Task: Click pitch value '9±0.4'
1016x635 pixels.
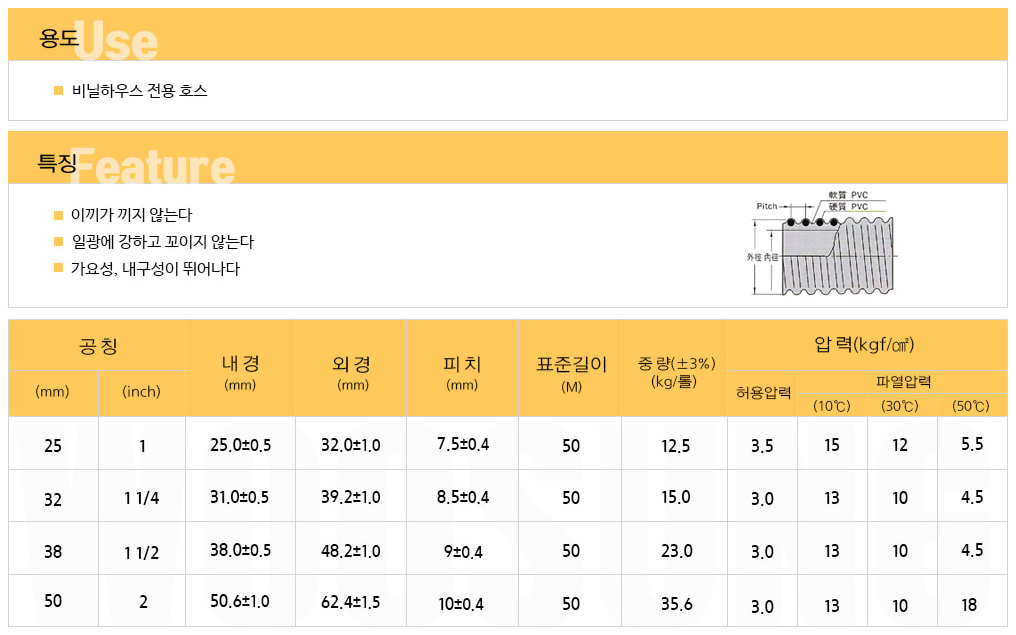Action: click(463, 552)
